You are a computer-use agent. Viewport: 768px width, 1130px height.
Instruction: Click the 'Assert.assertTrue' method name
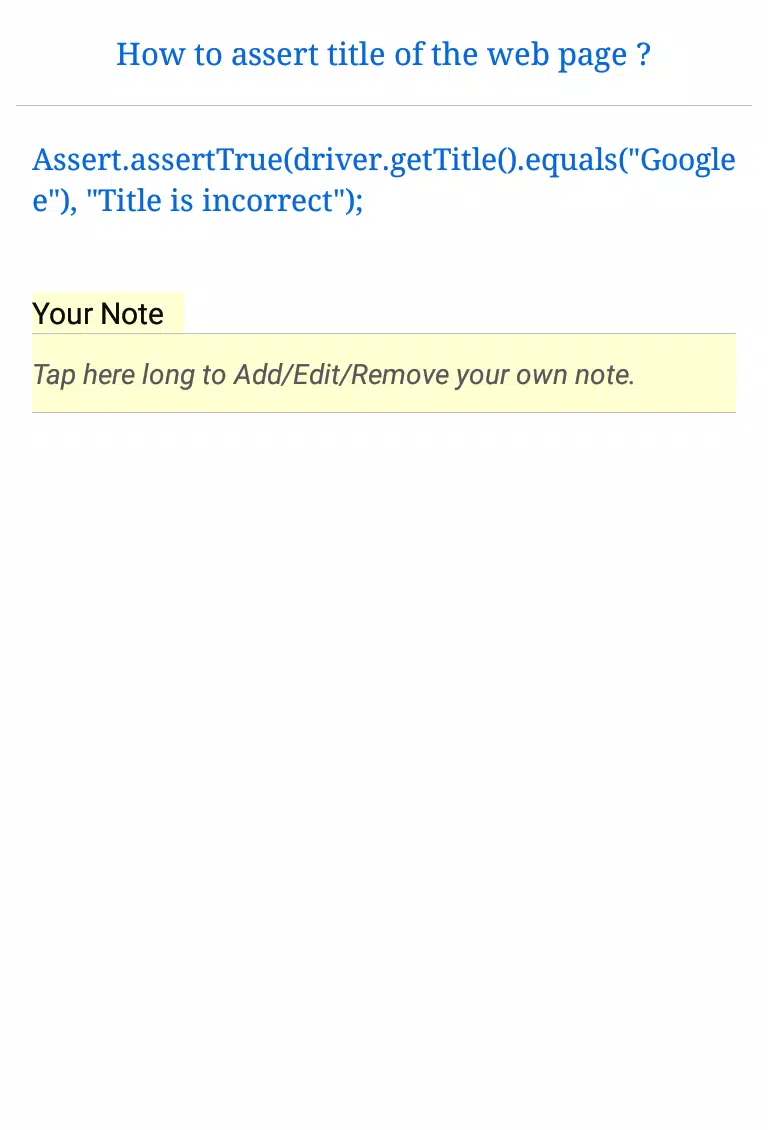click(x=158, y=160)
